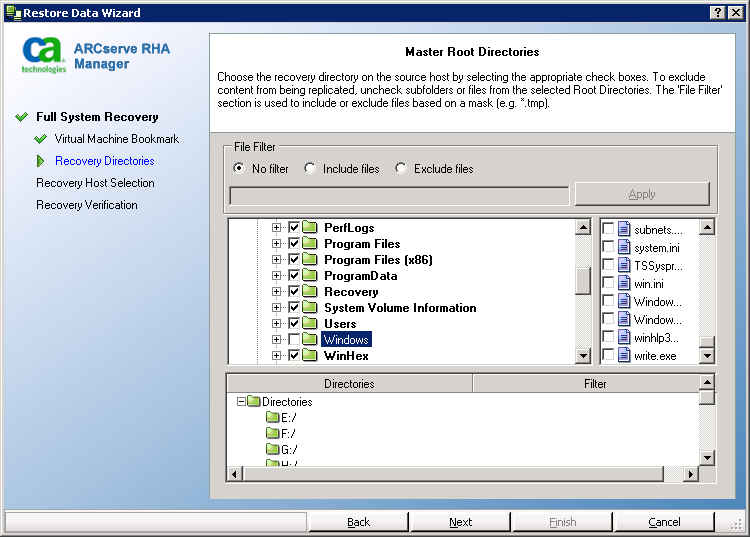The image size is (750, 537).
Task: Click the Filter column header
Action: point(594,384)
